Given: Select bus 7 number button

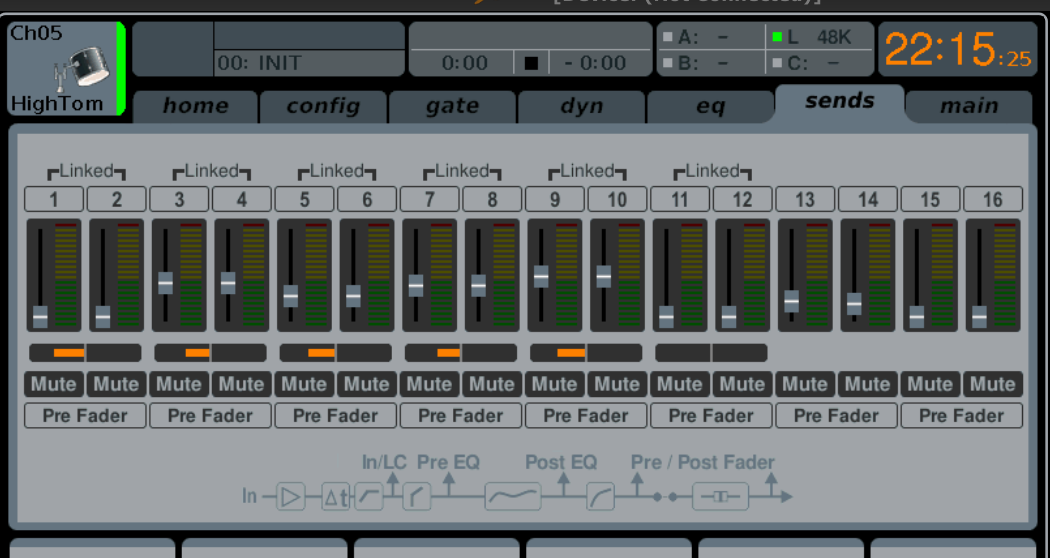Looking at the screenshot, I should (x=430, y=200).
